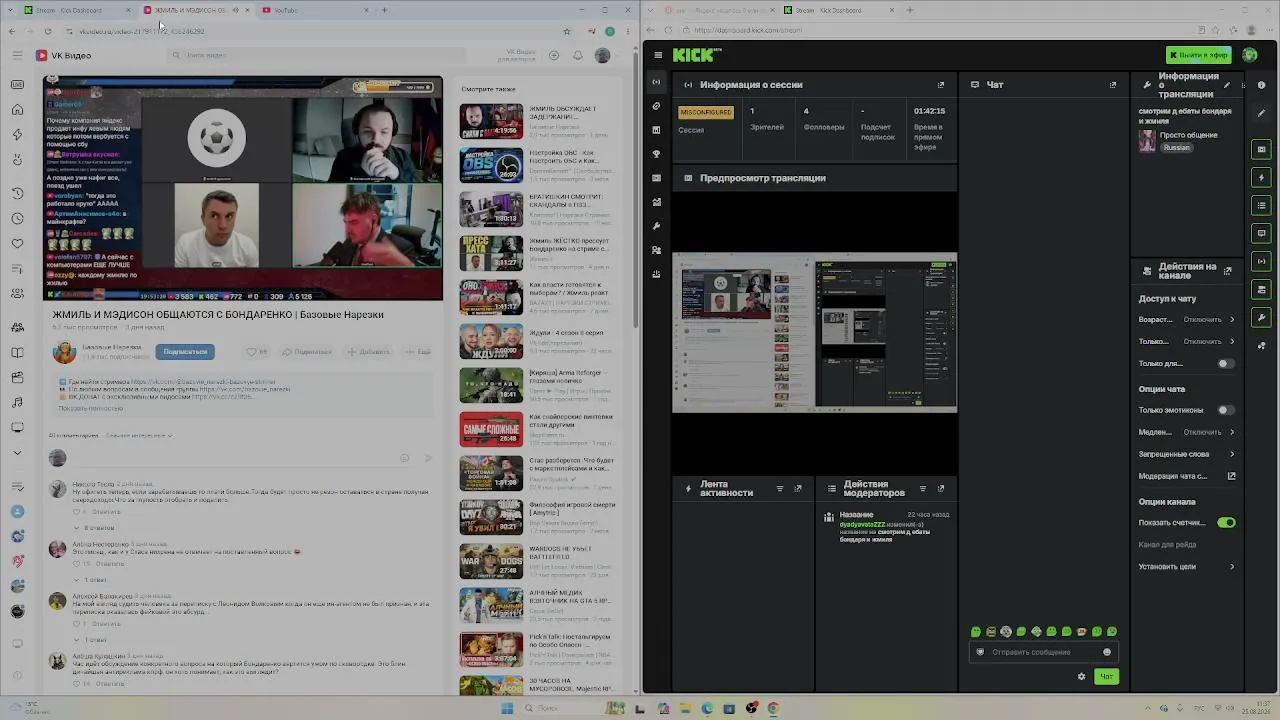Click Поделиться under the video
Screen dimensions: 1280x720
[x=307, y=352]
